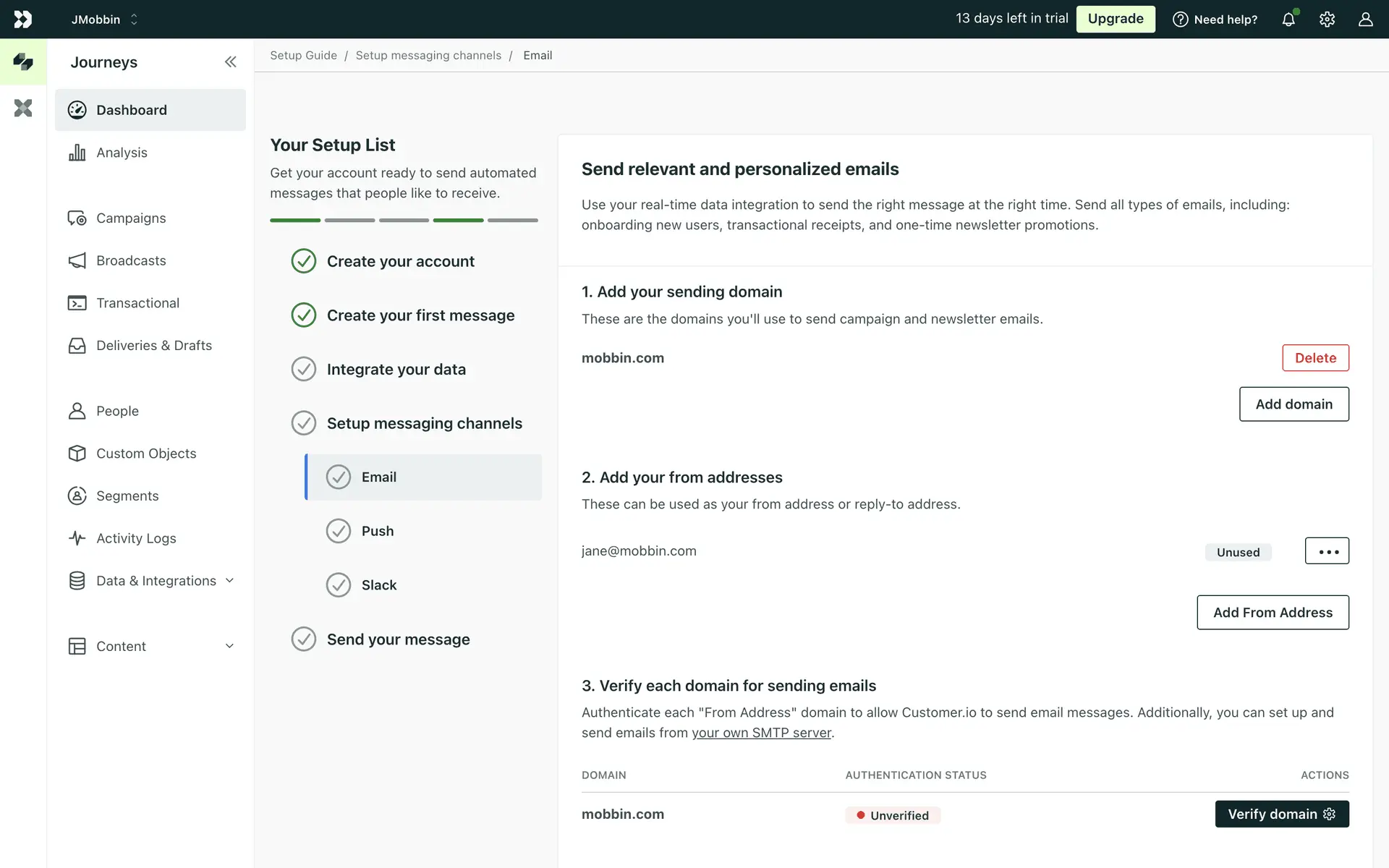Toggle the Integrate your data check circle

point(304,370)
